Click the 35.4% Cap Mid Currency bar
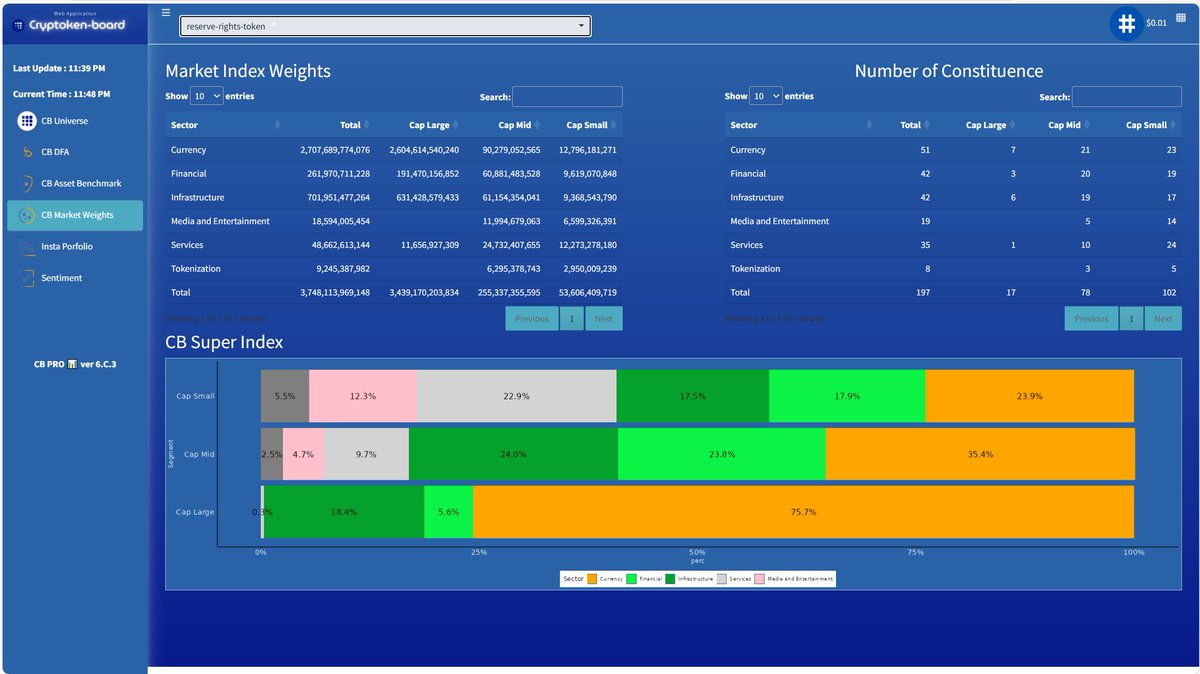The width and height of the screenshot is (1200, 674). [980, 454]
